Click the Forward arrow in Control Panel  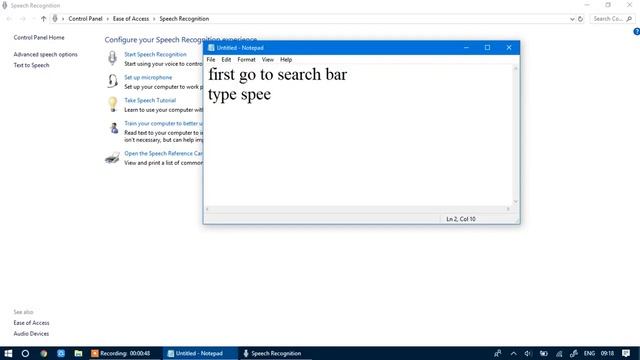(23, 19)
